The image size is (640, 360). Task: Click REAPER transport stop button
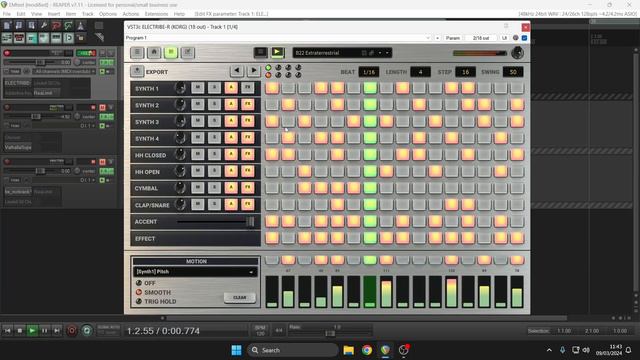tap(20, 331)
